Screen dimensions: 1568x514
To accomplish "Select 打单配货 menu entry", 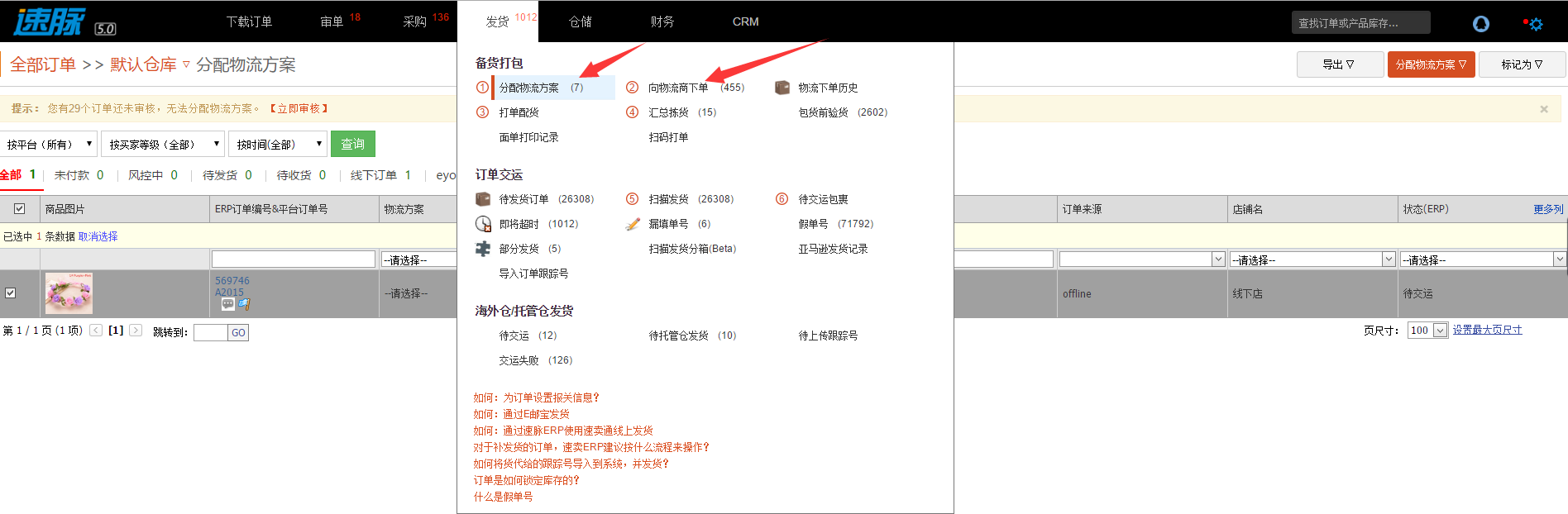I will [519, 112].
